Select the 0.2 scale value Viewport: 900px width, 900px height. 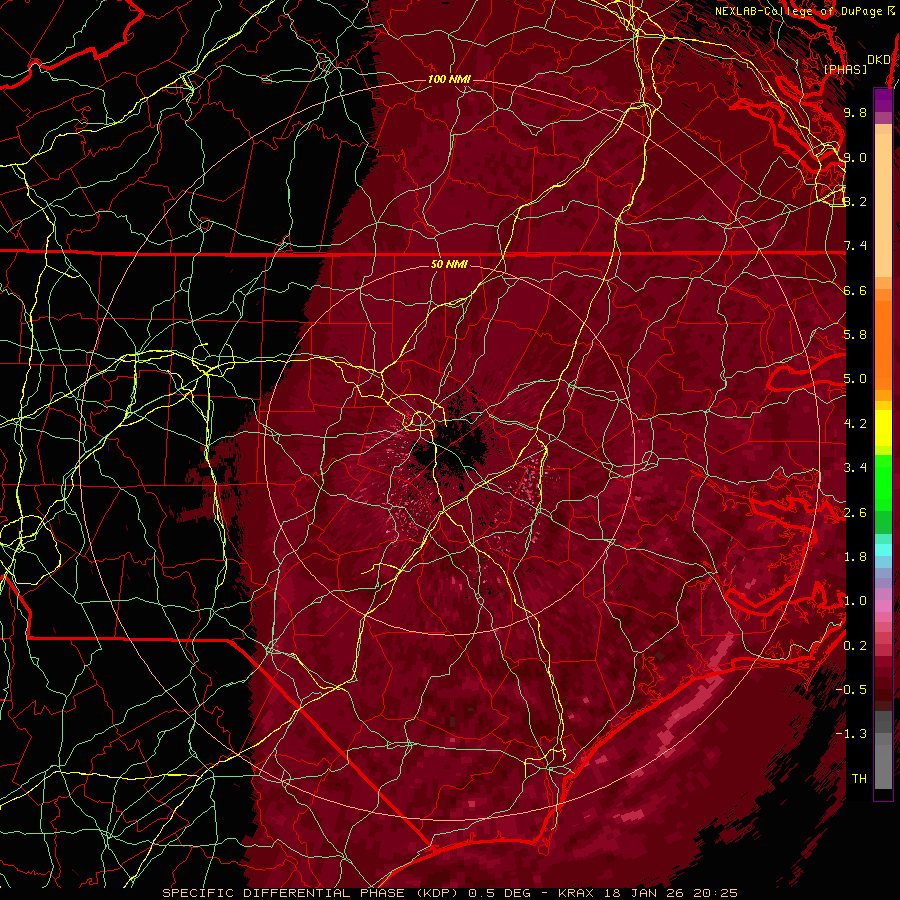pyautogui.click(x=855, y=646)
